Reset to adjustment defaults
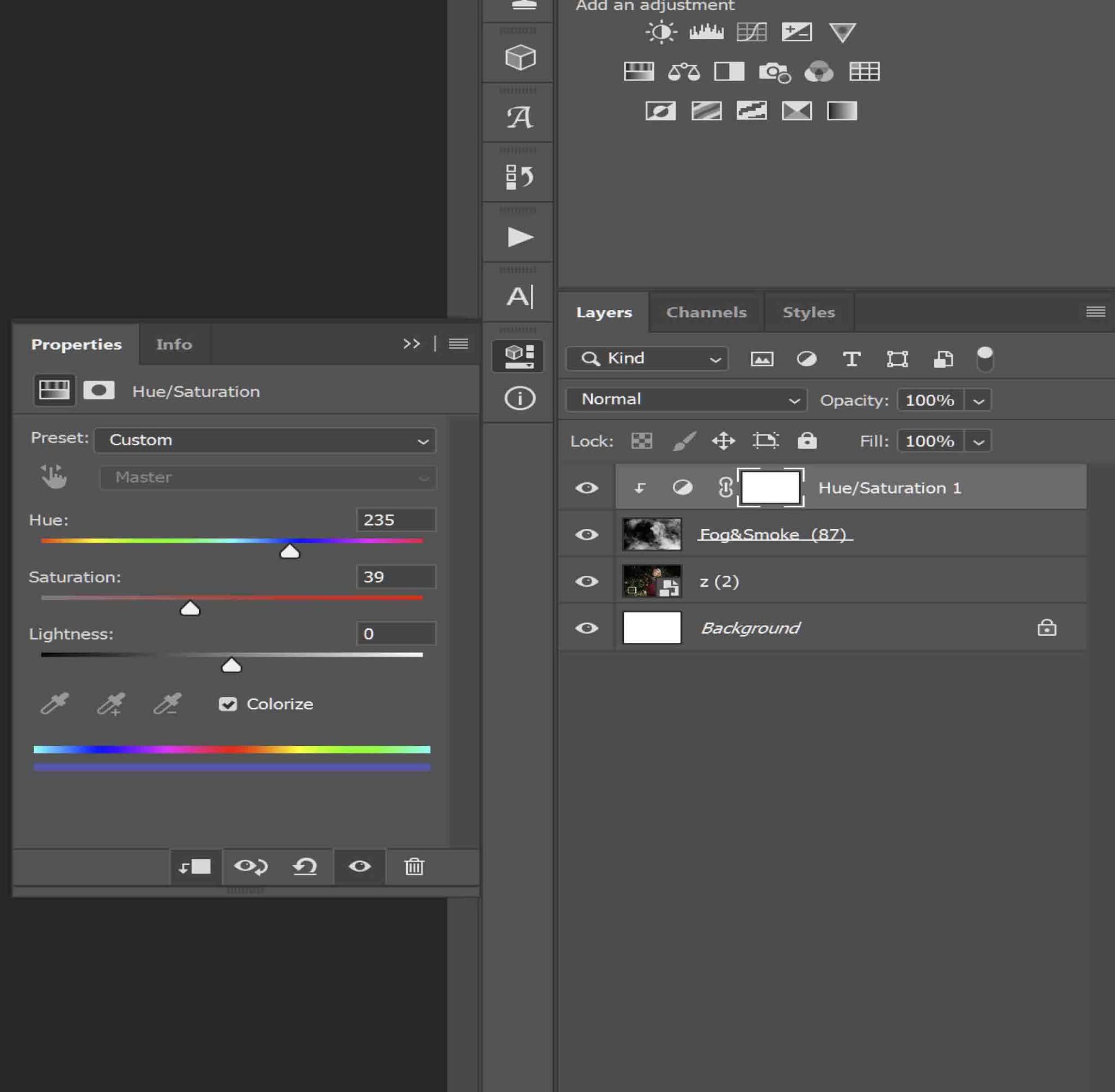Screen dimensions: 1115x1092 pyautogui.click(x=304, y=866)
